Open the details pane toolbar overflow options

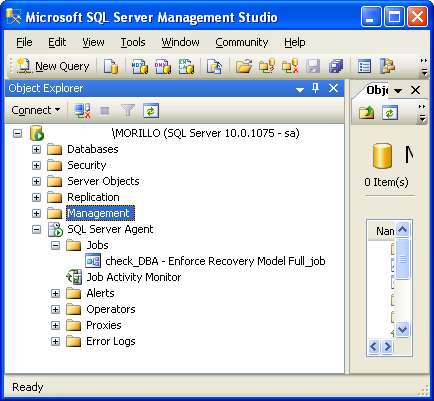tap(422, 113)
